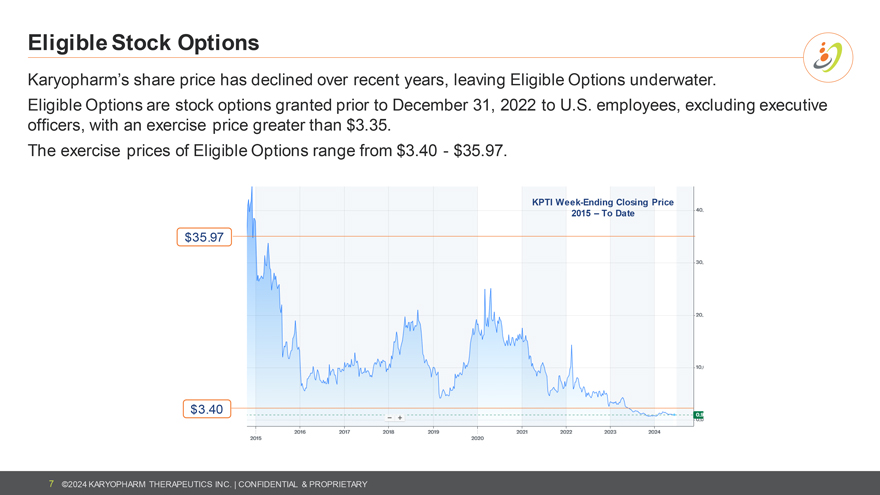Click the Karyopharm copyright footer text
The image size is (880, 495).
coord(214,484)
